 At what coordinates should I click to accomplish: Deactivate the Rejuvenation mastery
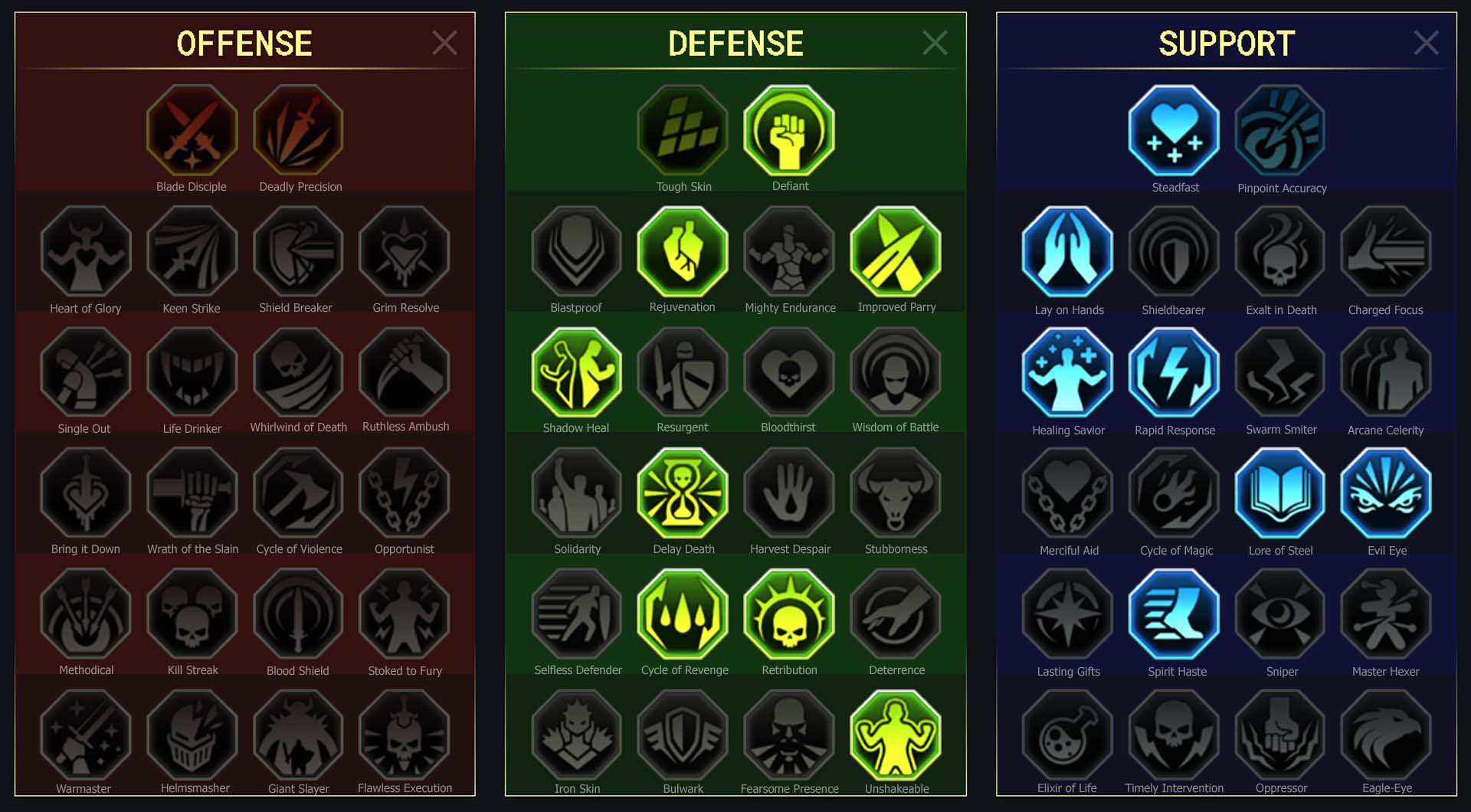tap(683, 252)
